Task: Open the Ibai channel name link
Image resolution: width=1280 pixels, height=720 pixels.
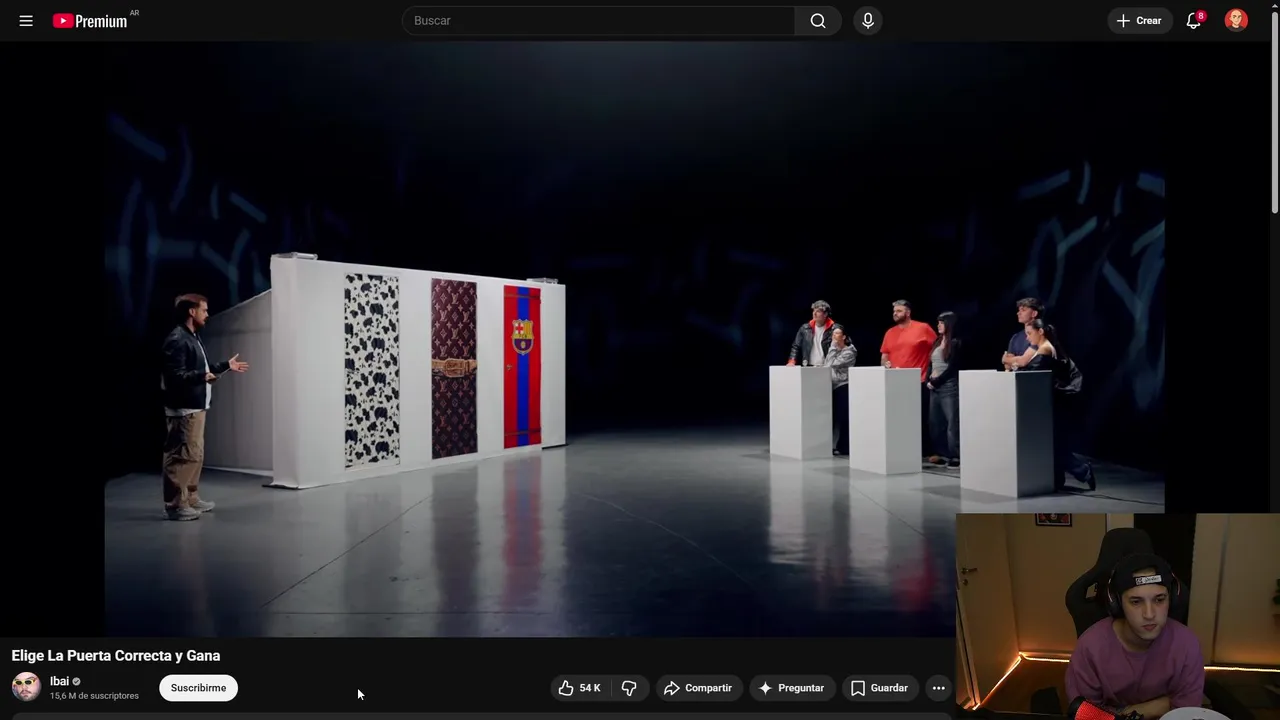Action: coord(59,681)
